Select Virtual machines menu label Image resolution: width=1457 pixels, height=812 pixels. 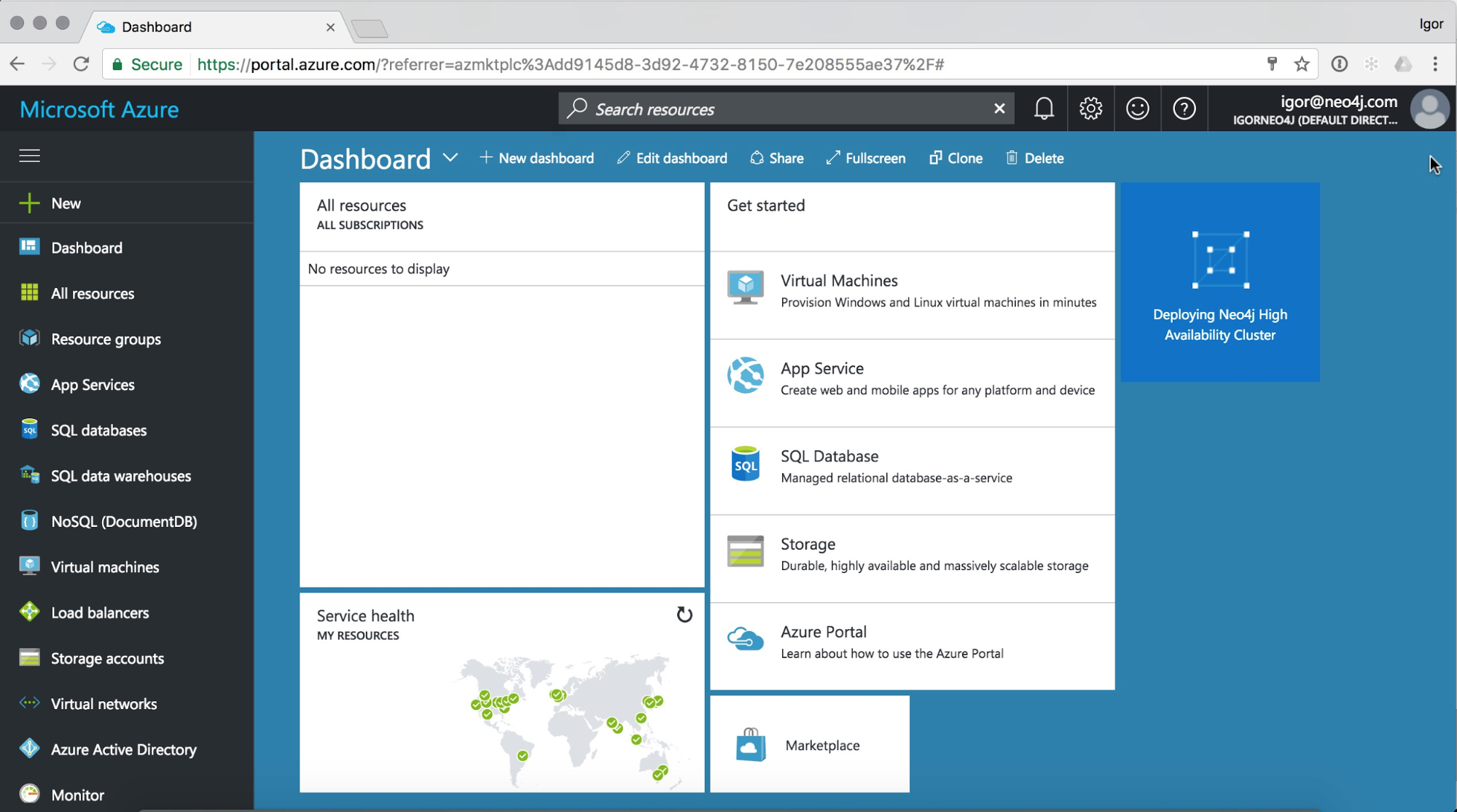[105, 567]
